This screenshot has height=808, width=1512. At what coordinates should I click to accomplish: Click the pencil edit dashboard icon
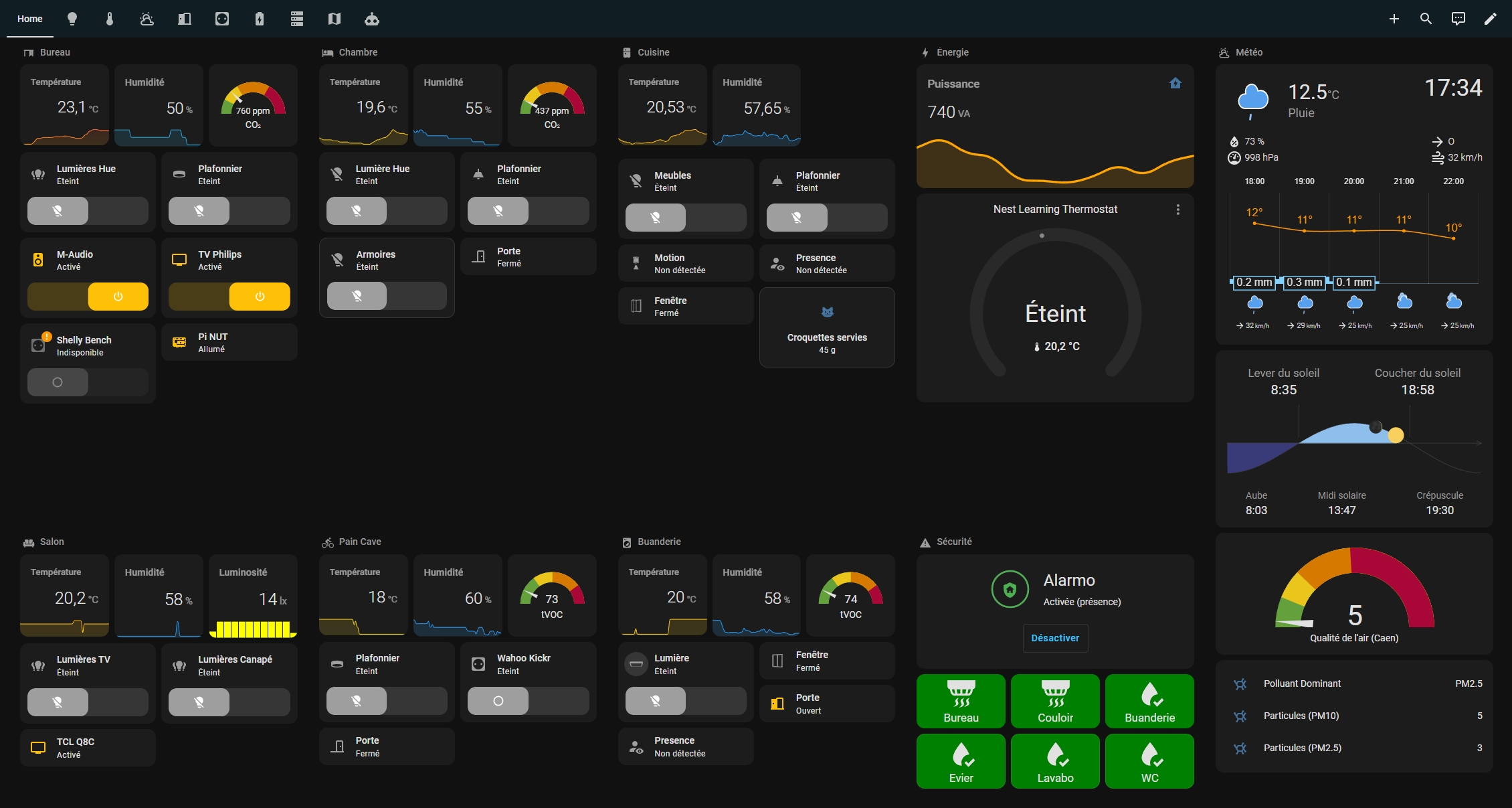point(1490,19)
